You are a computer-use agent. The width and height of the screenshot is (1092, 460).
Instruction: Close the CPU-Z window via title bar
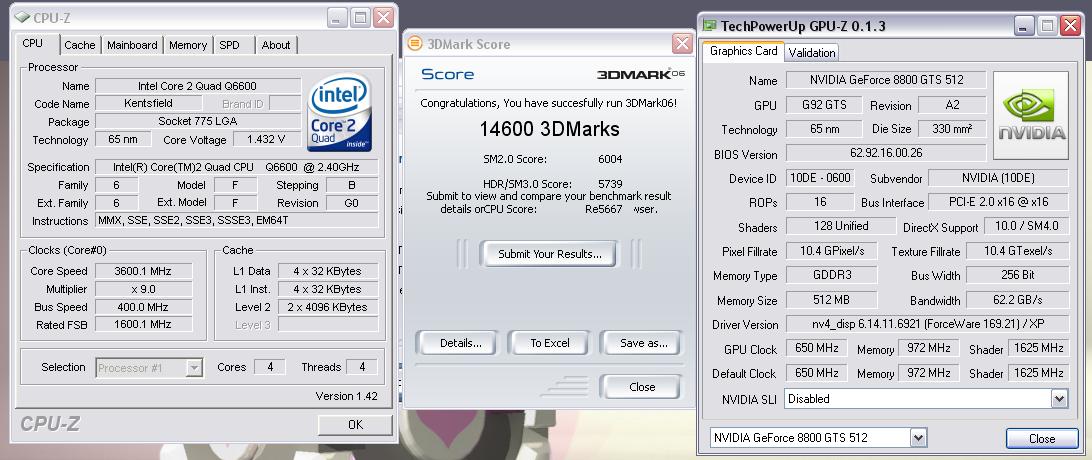383,17
